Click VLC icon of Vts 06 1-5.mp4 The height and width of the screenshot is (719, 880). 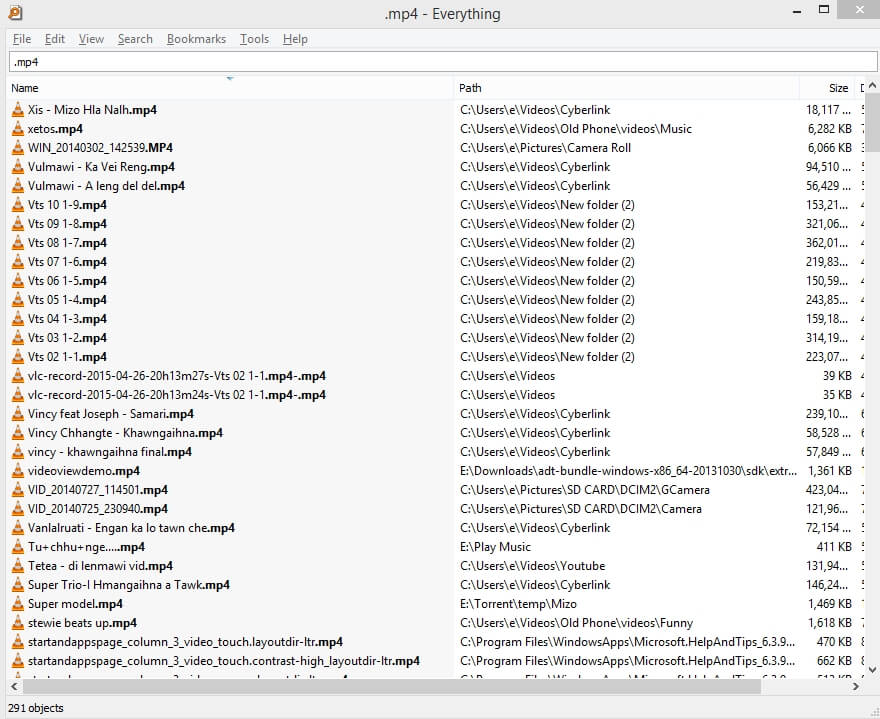coord(18,281)
